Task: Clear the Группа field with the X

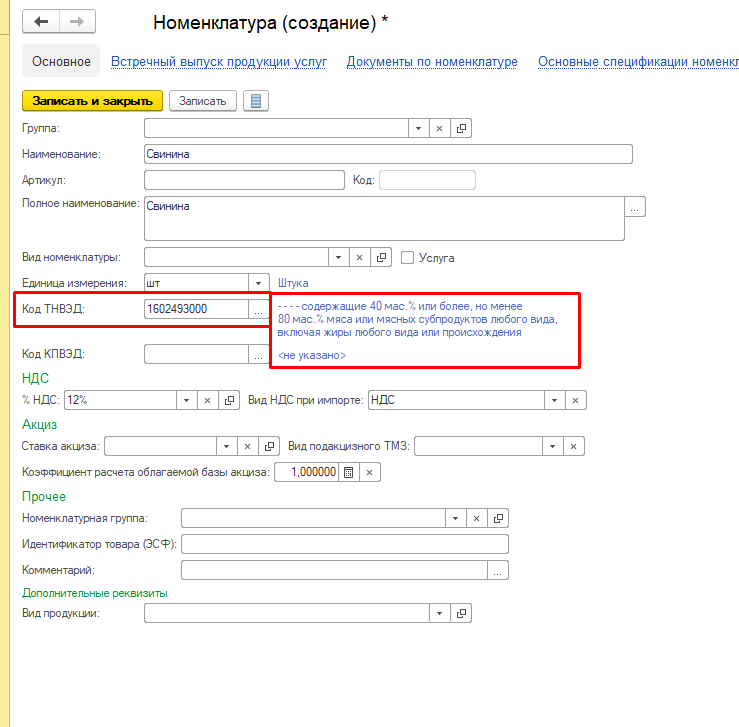Action: point(439,128)
